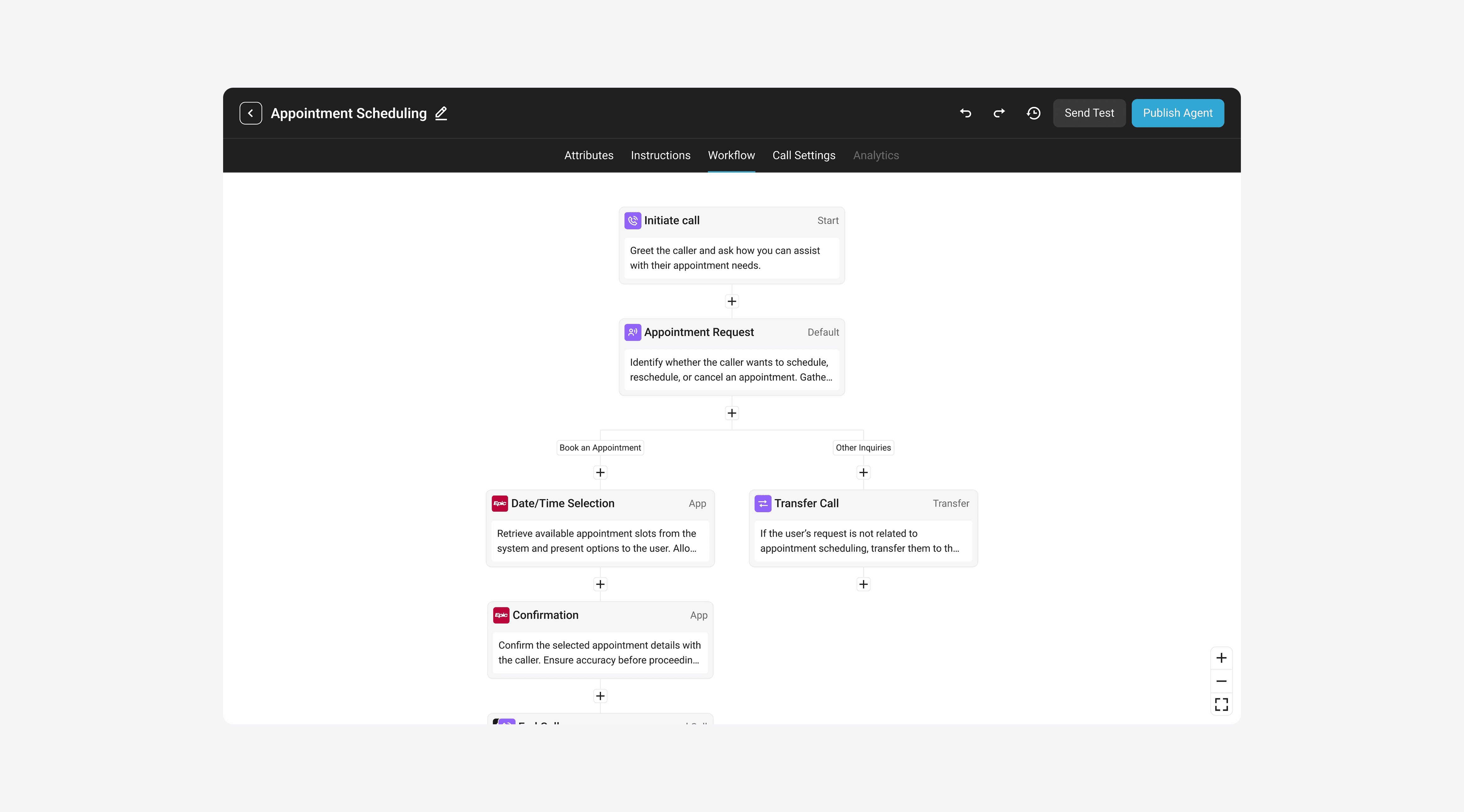Viewport: 1464px width, 812px height.
Task: Zoom in on the workflow canvas
Action: pos(1221,658)
